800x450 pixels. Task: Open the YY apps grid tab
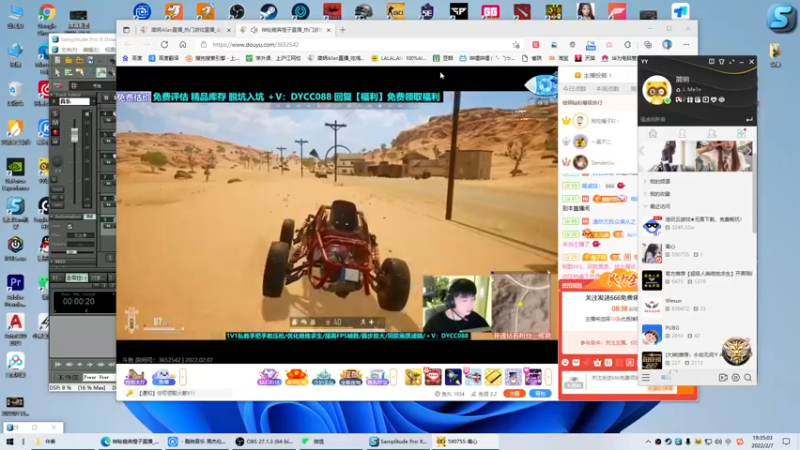(x=741, y=134)
